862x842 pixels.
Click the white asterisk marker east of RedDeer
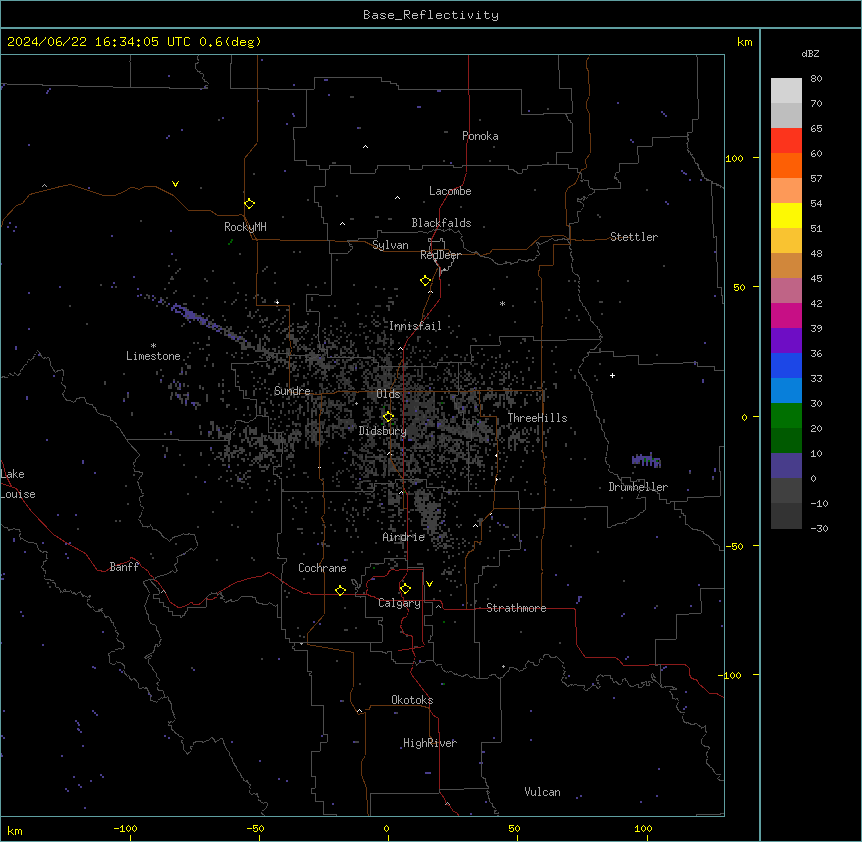point(502,303)
